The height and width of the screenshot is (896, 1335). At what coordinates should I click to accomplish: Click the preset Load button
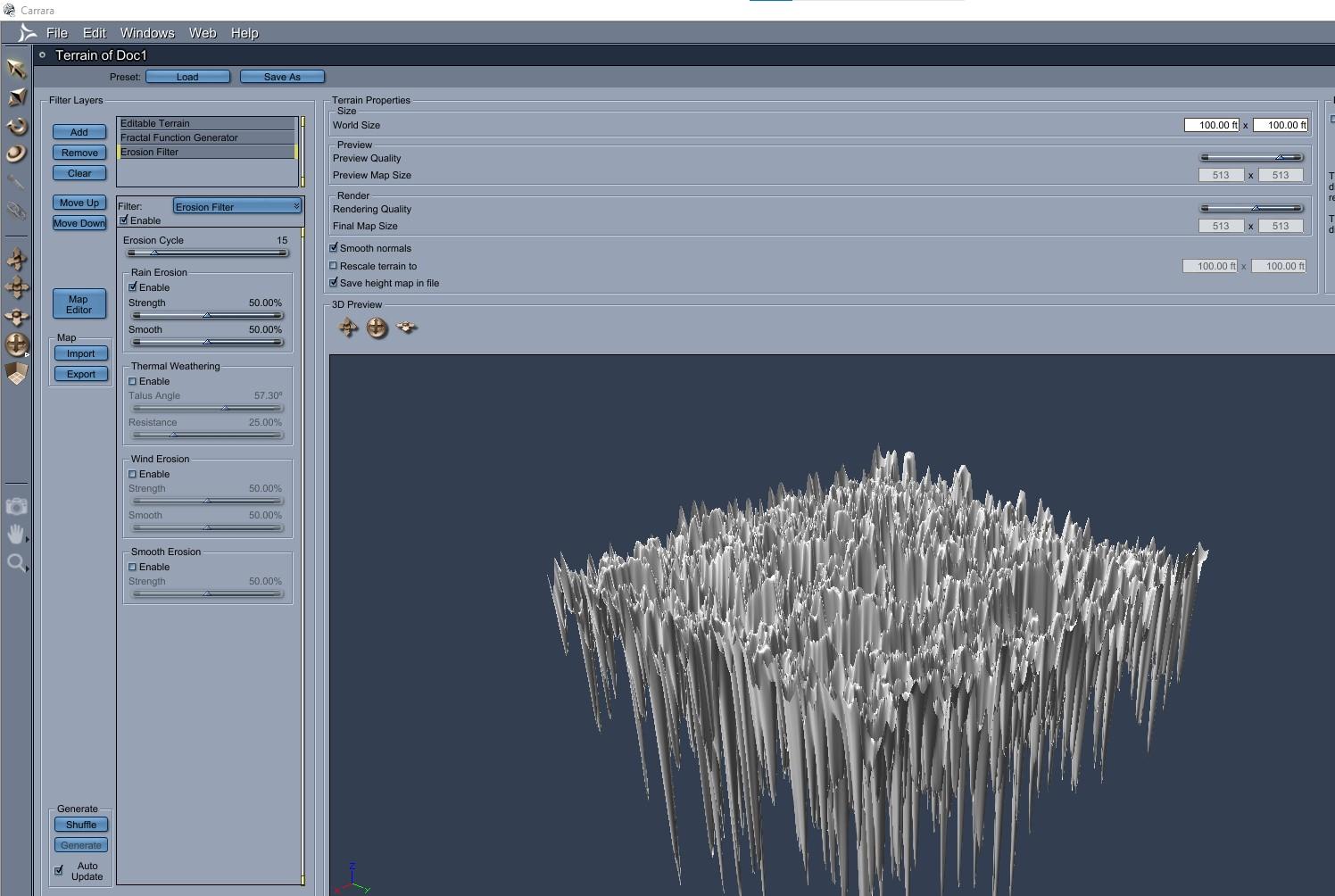187,77
